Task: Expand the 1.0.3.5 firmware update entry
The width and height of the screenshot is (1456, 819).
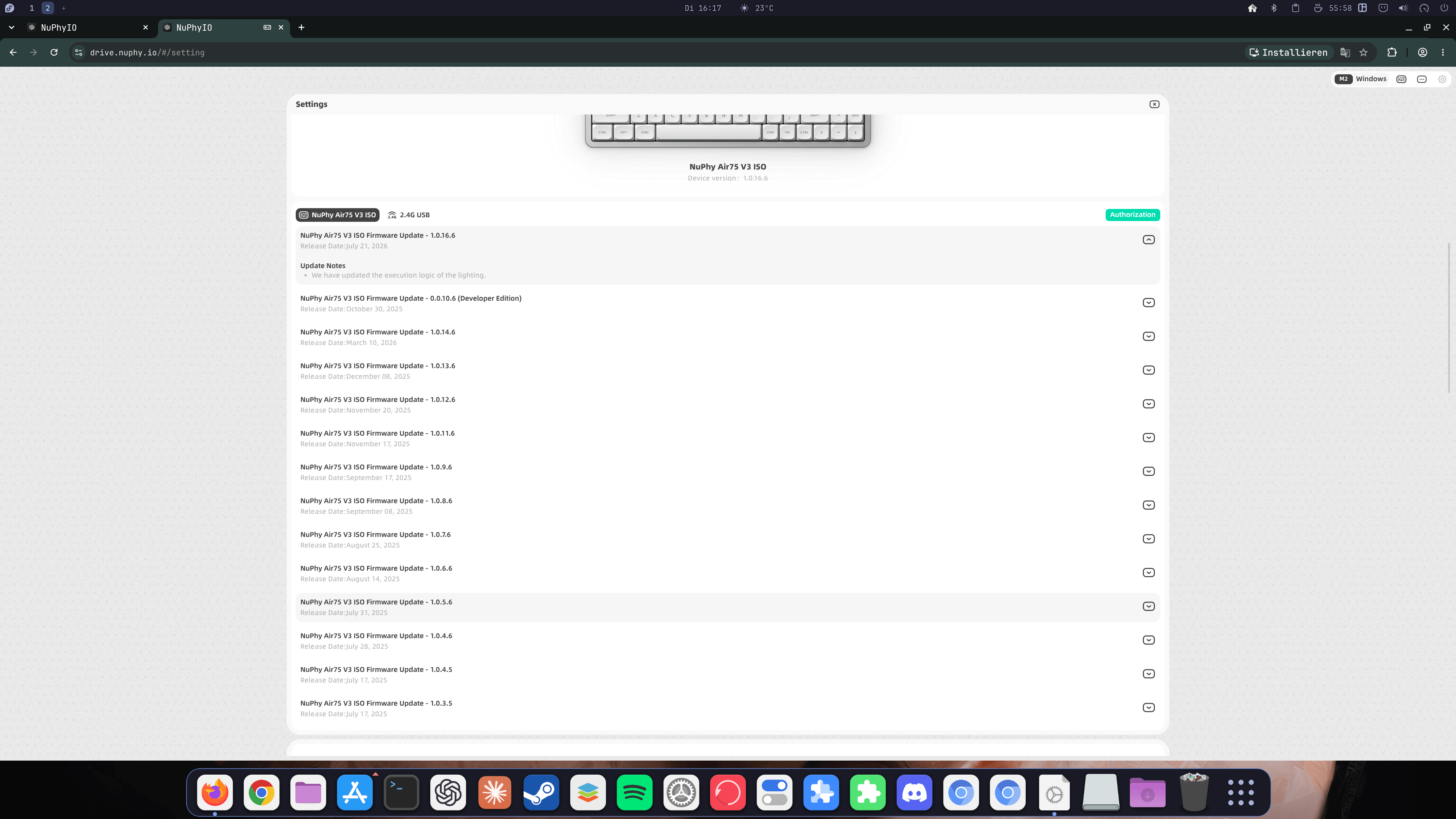Action: point(1148,708)
